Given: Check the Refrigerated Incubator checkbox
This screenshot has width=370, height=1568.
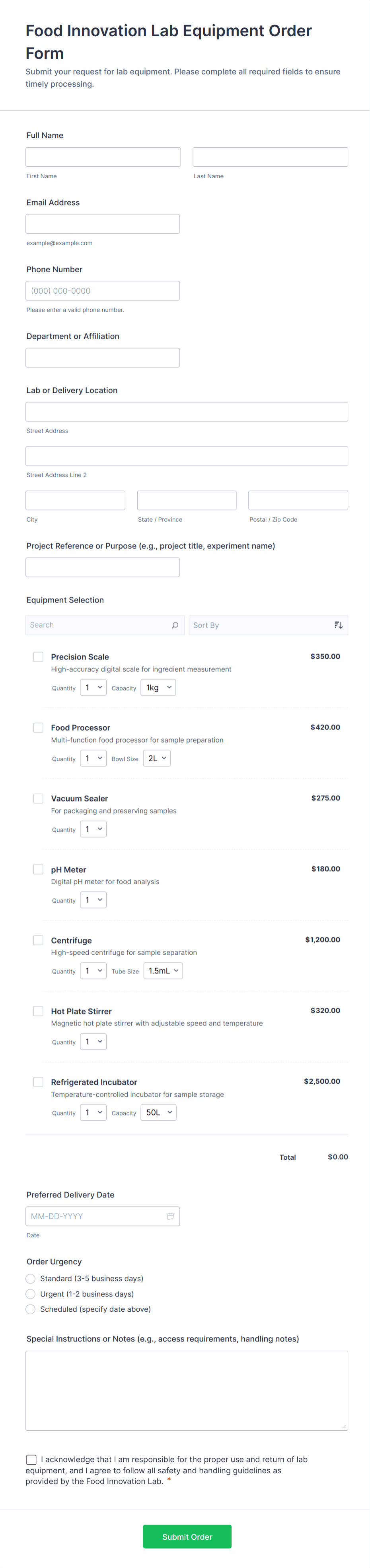Looking at the screenshot, I should tap(38, 1082).
